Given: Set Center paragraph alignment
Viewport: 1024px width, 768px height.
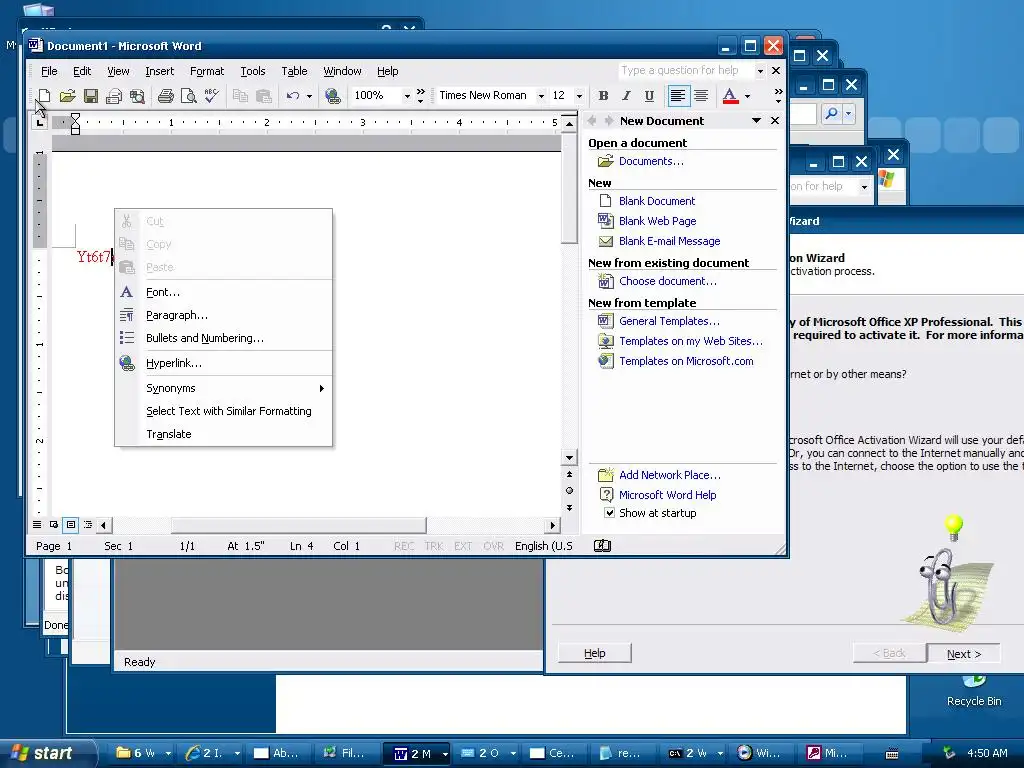Looking at the screenshot, I should 701,96.
